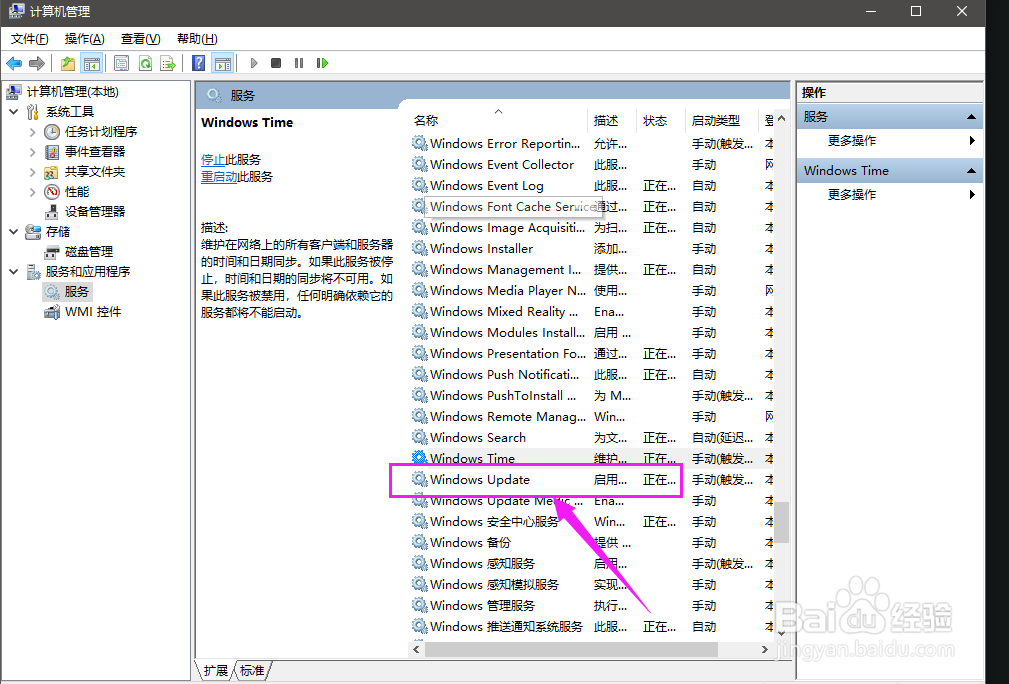Screen dimensions: 1009x684
Task: Click the horizontal scrollbar right arrow
Action: [x=764, y=649]
